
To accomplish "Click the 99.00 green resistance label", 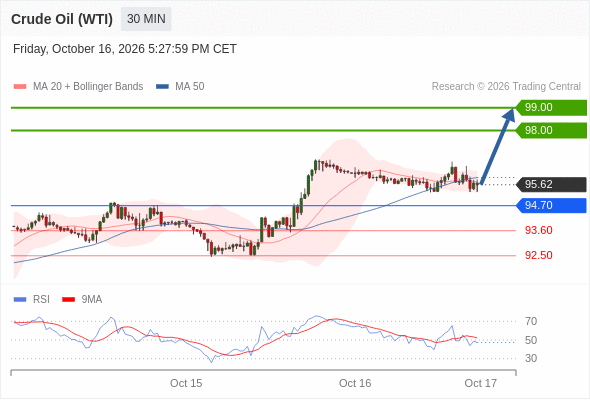I will 551,108.
